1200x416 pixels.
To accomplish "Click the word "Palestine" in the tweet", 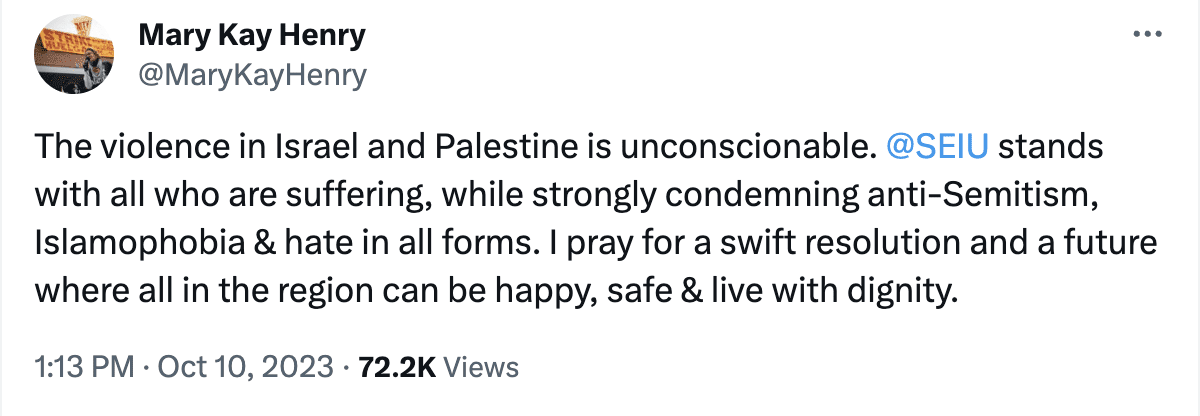I will point(485,148).
